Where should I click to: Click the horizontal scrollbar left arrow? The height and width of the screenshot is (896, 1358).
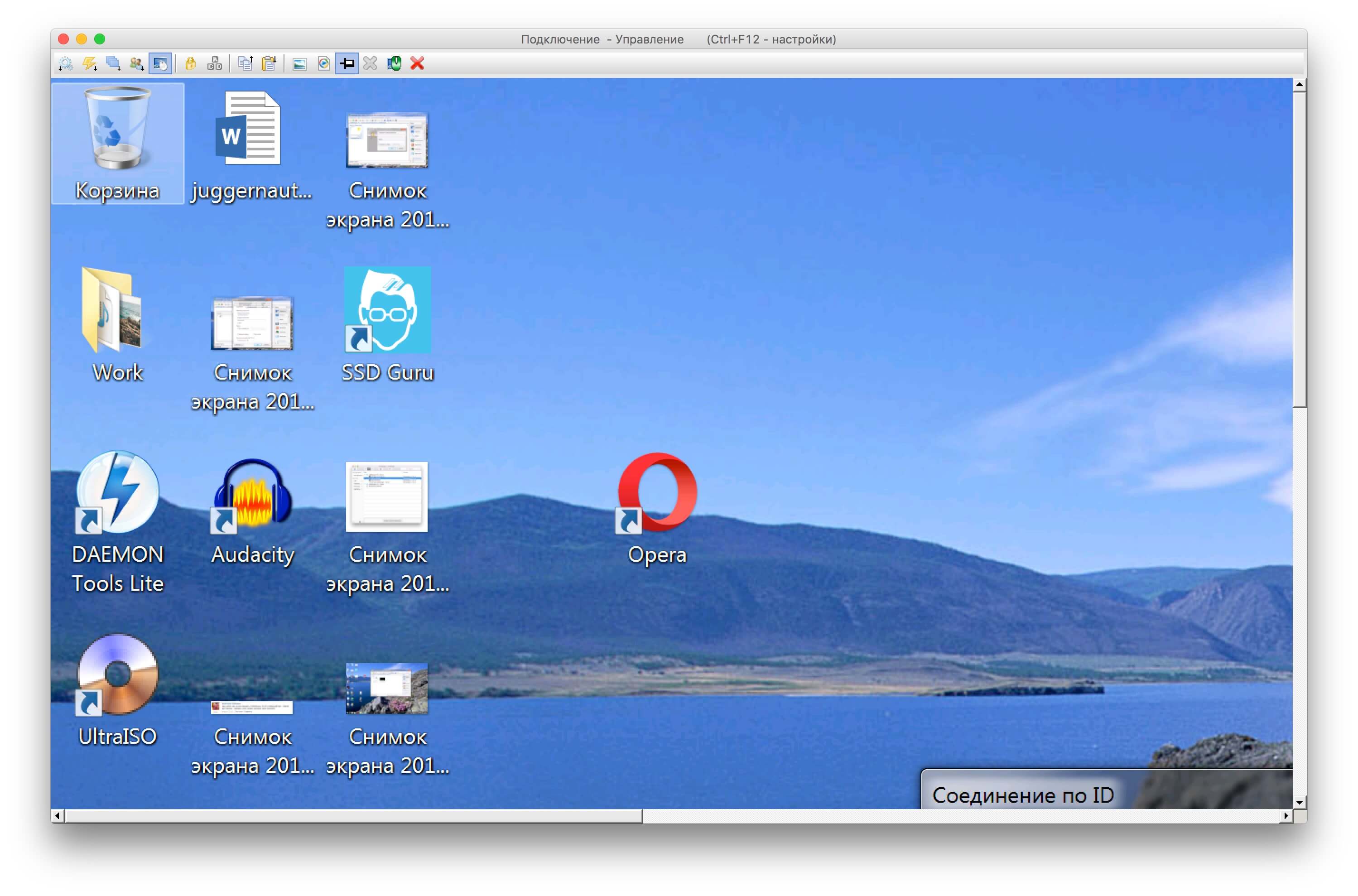click(57, 816)
